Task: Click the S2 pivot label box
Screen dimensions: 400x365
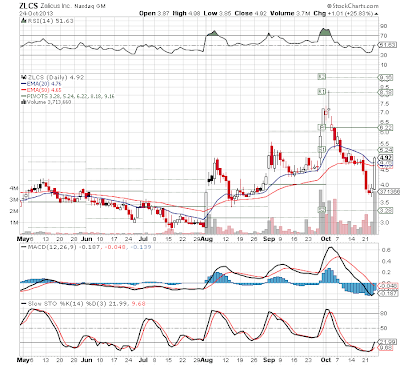Action: click(x=321, y=210)
